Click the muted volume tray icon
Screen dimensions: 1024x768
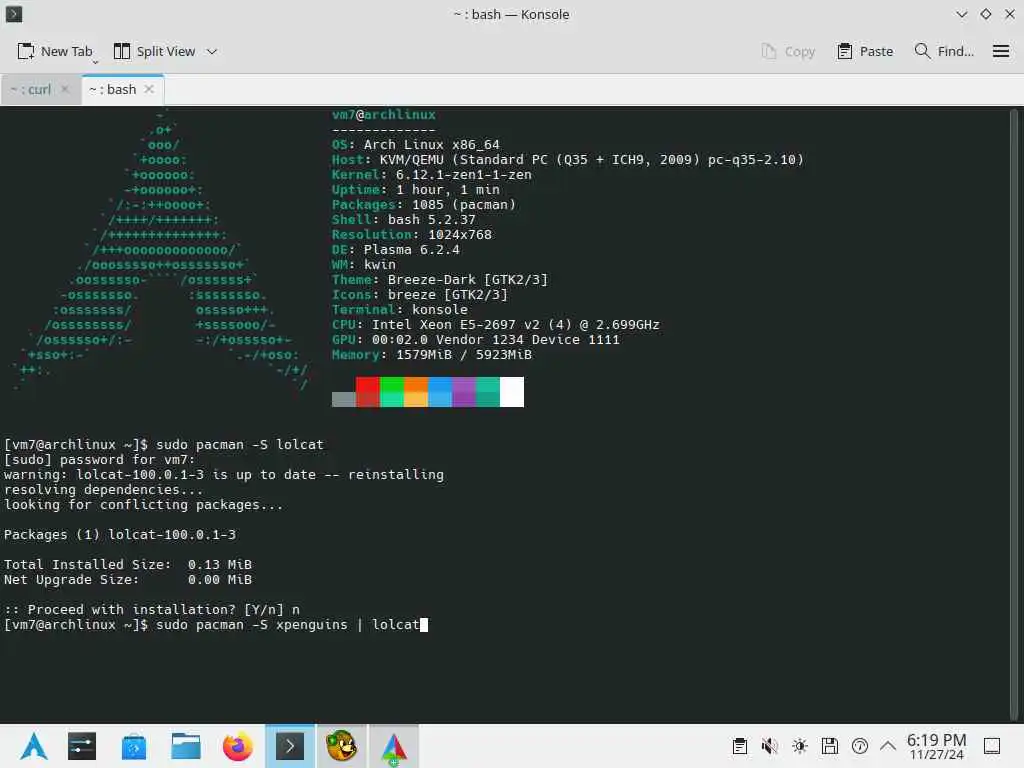click(x=770, y=746)
